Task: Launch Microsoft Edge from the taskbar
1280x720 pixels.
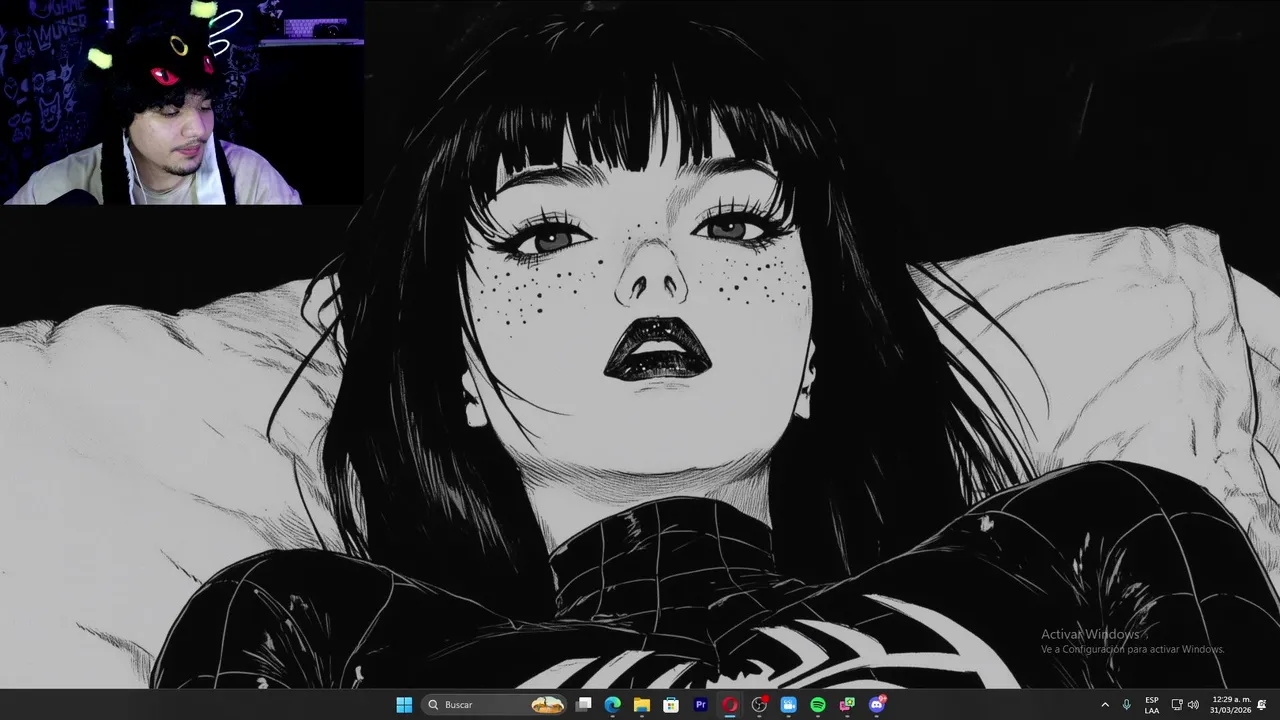Action: tap(613, 705)
